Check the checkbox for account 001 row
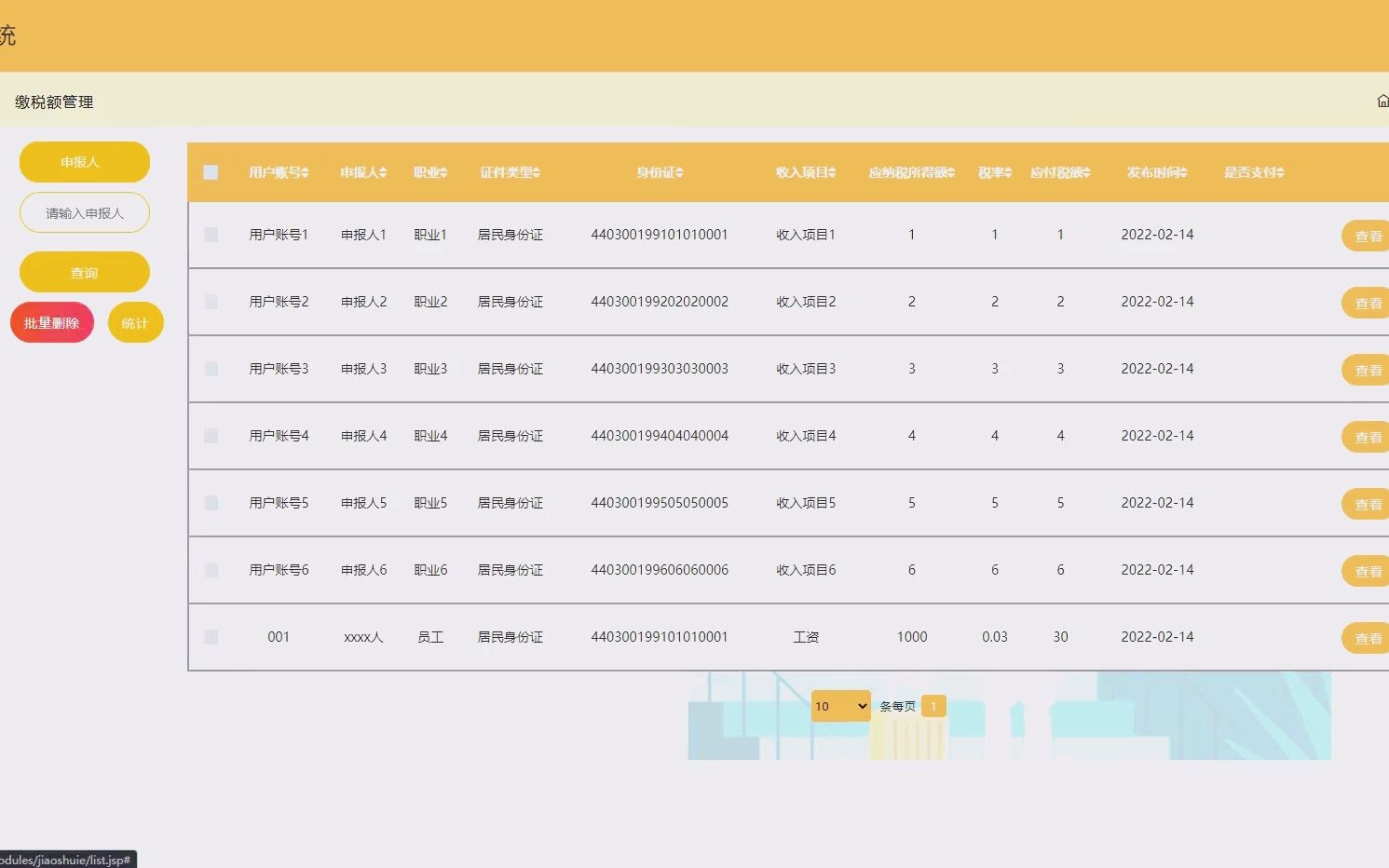Screen dimensions: 1389x868 211,637
